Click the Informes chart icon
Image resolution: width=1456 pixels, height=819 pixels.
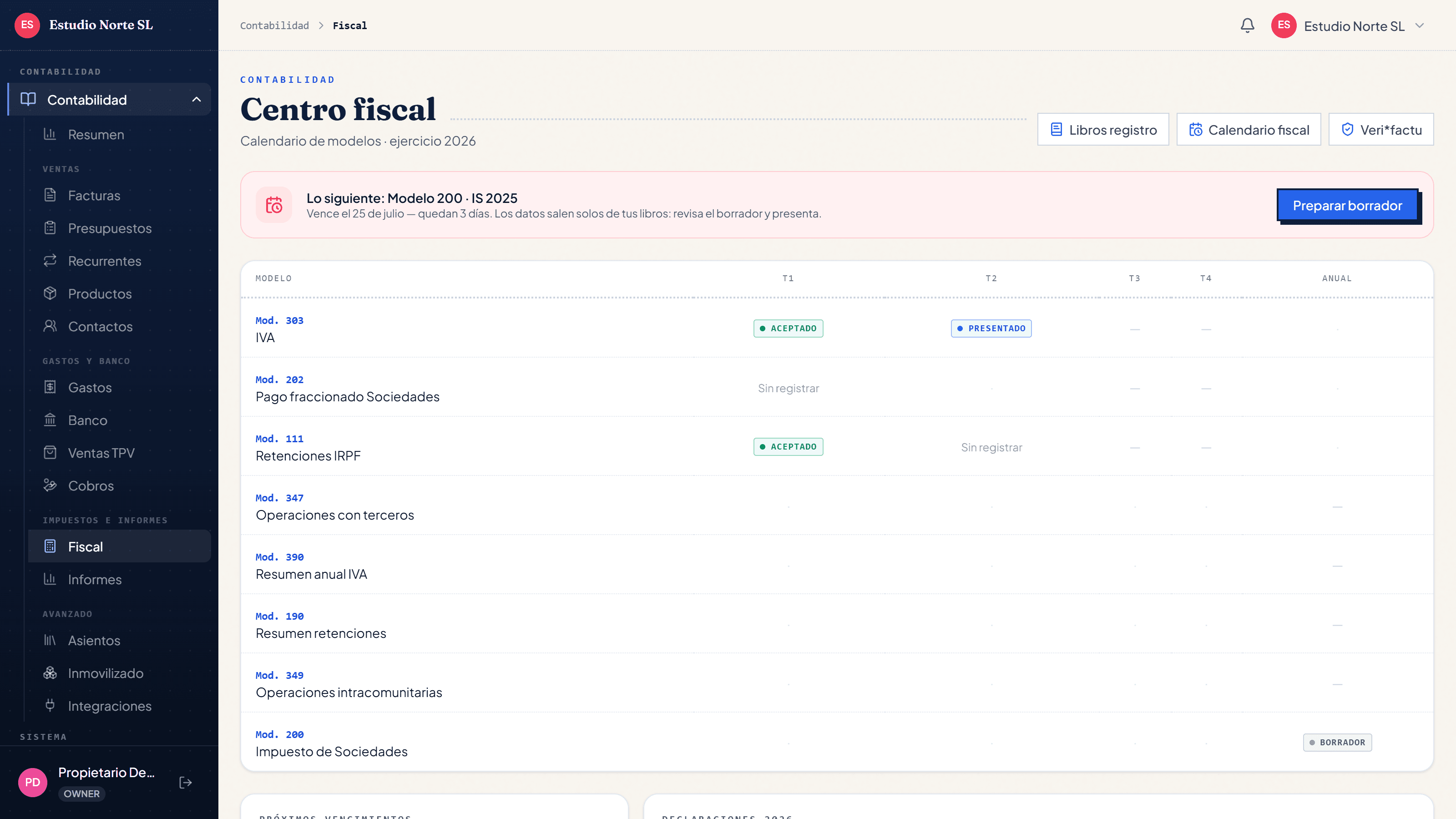point(50,579)
